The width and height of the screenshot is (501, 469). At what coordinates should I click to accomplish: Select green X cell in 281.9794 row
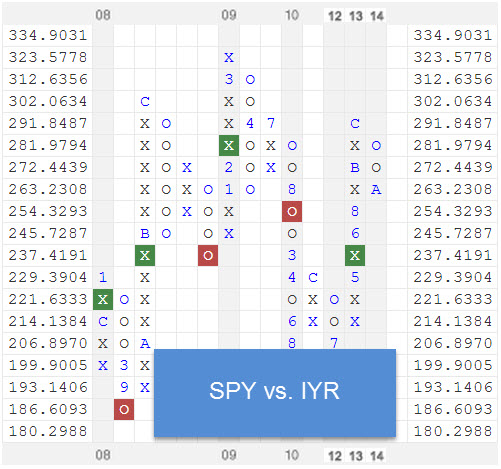(x=229, y=146)
